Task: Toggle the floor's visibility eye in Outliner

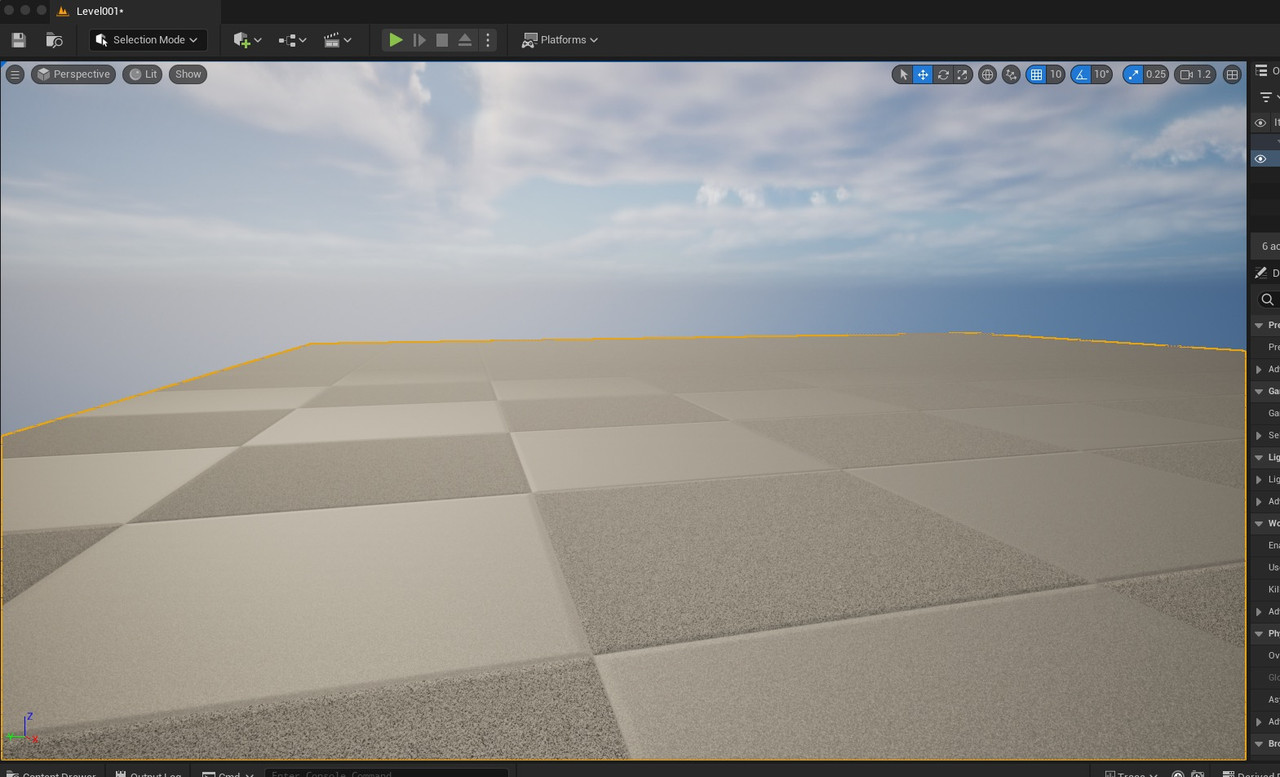Action: tap(1260, 157)
